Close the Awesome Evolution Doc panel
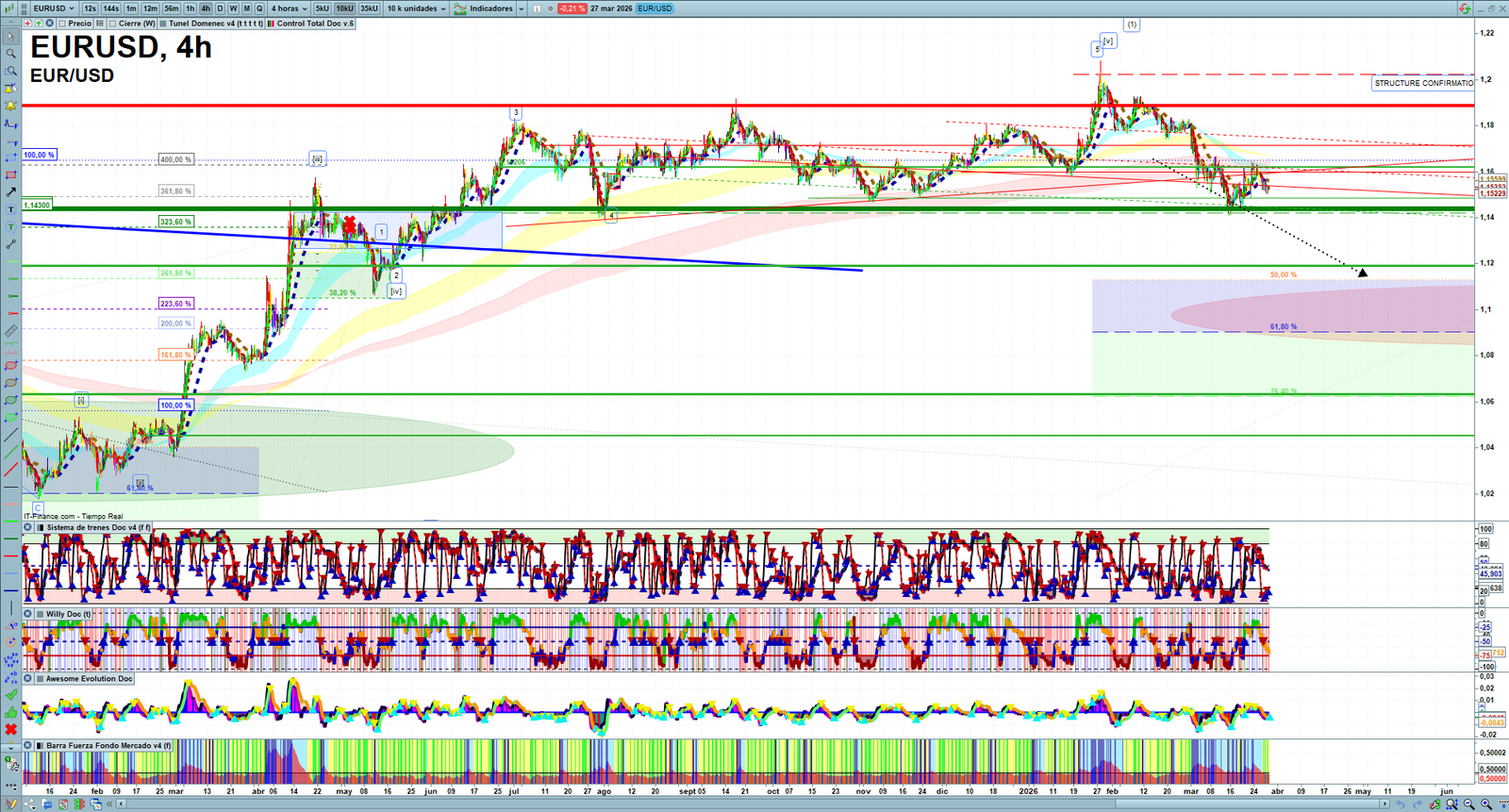 [28, 679]
